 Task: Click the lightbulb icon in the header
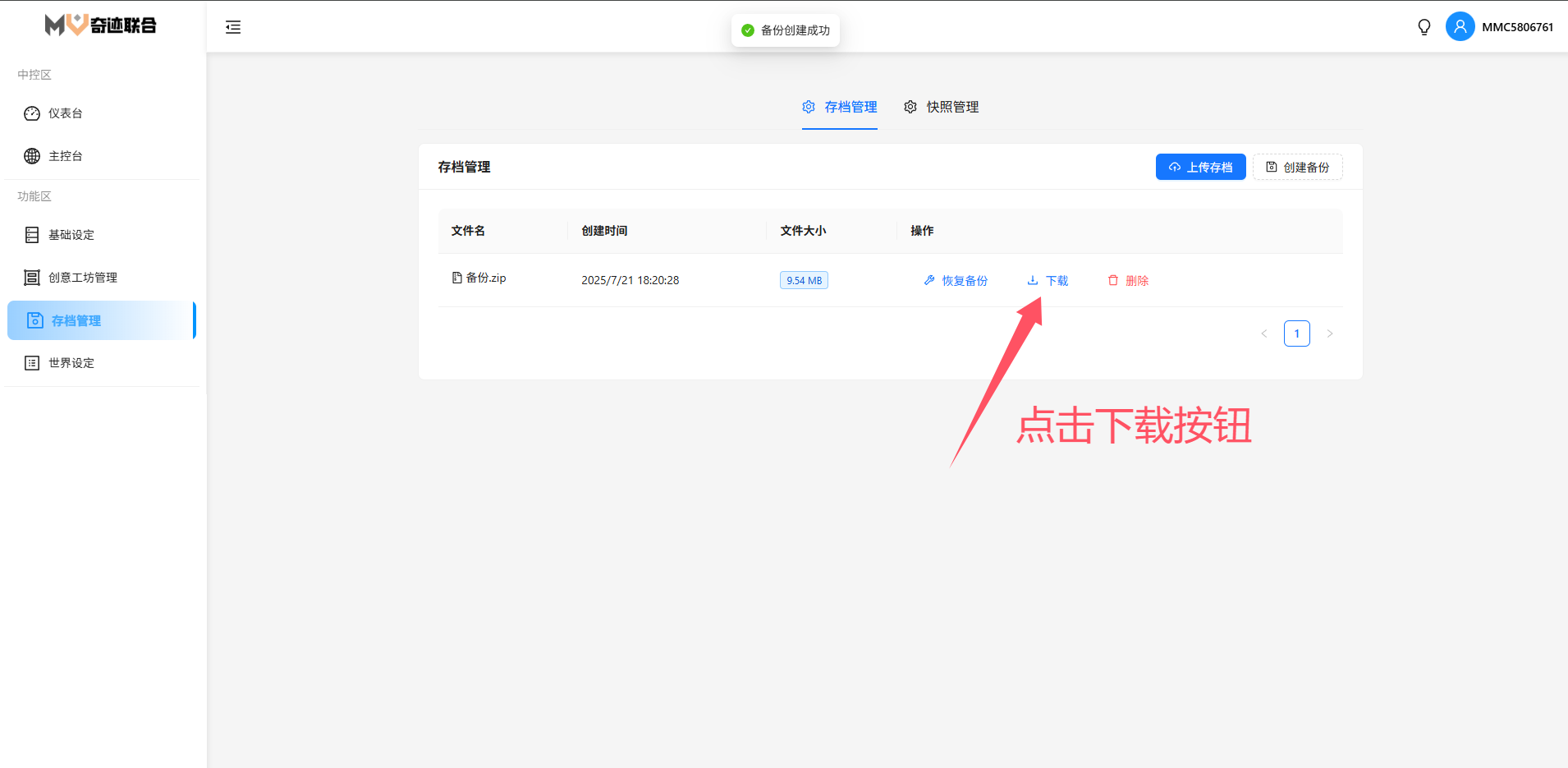(x=1424, y=27)
